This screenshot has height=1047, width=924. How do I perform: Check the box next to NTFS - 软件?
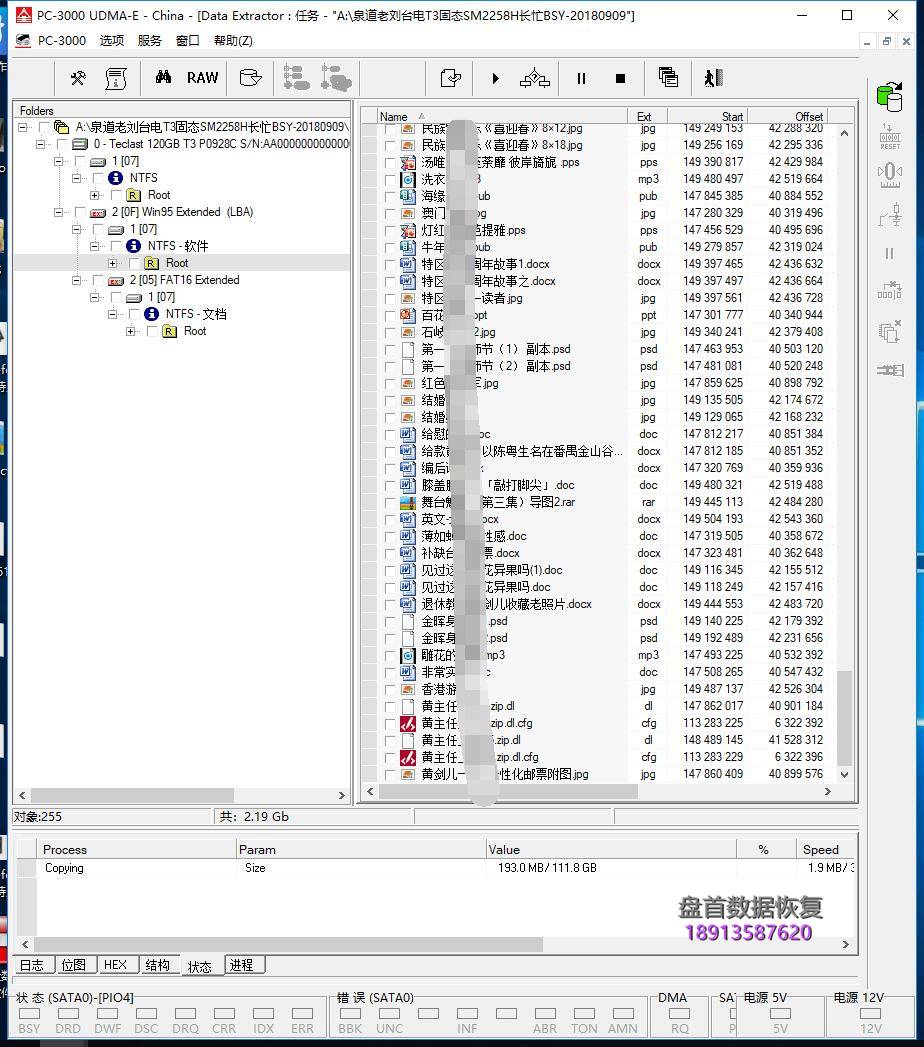tap(115, 246)
